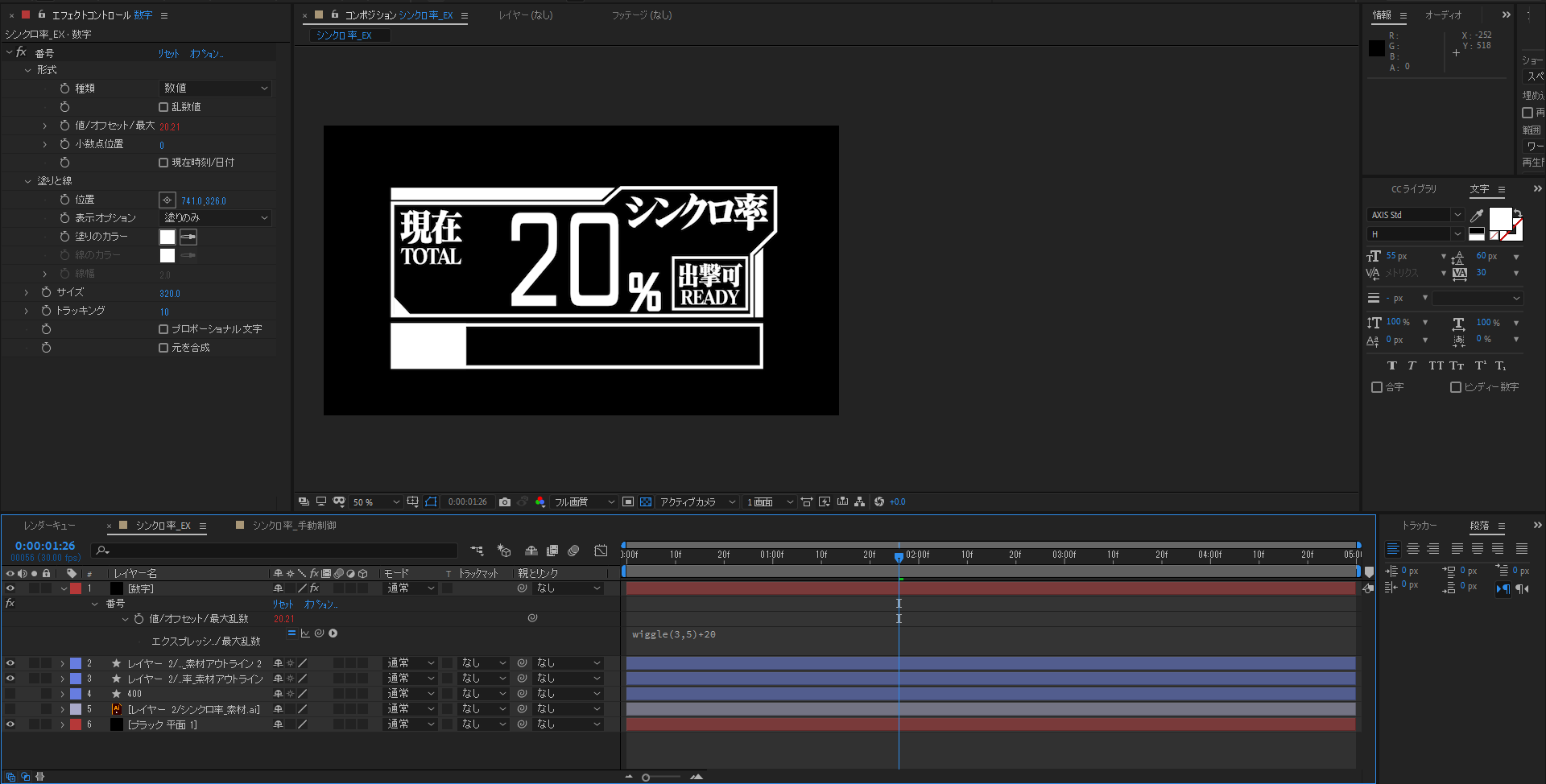
Task: Click the eyedropper tool in Character panel
Action: pos(1477,216)
